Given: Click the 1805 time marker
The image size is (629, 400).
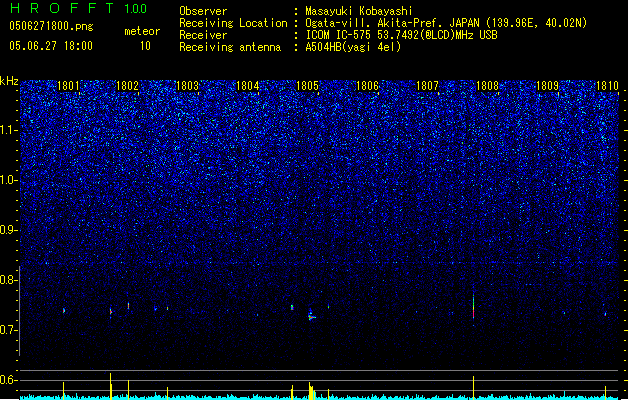Looking at the screenshot, I should [307, 86].
